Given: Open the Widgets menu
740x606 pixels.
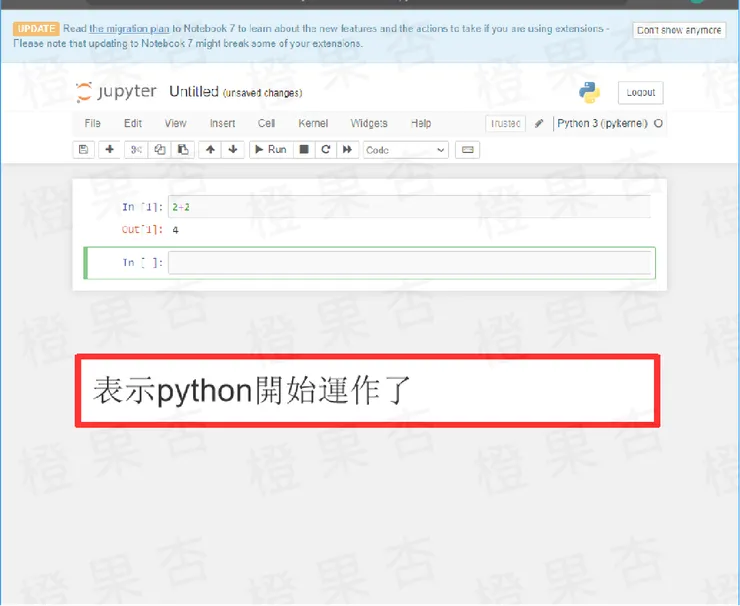Looking at the screenshot, I should pyautogui.click(x=369, y=123).
